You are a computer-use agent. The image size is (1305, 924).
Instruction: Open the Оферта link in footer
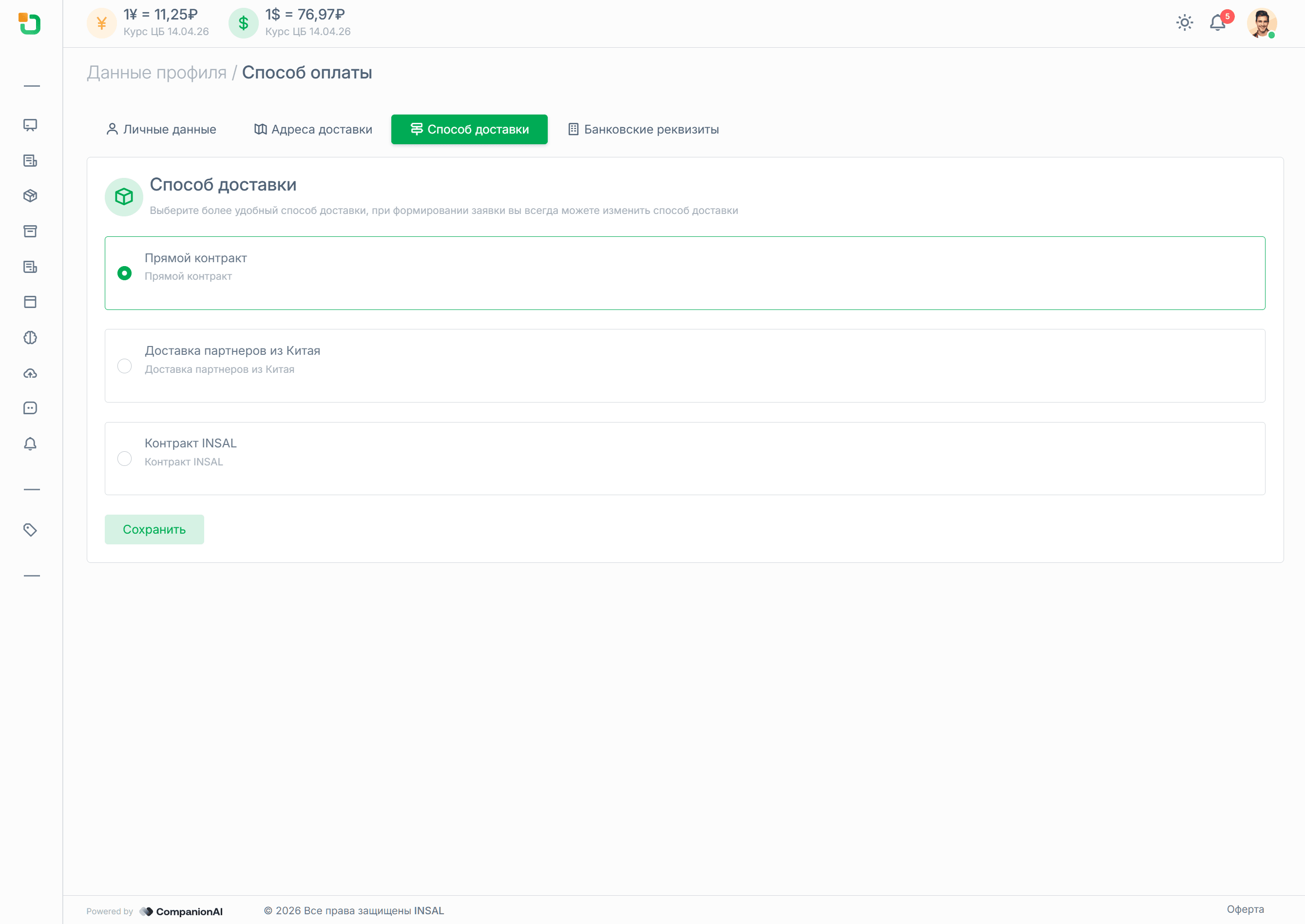click(x=1245, y=909)
